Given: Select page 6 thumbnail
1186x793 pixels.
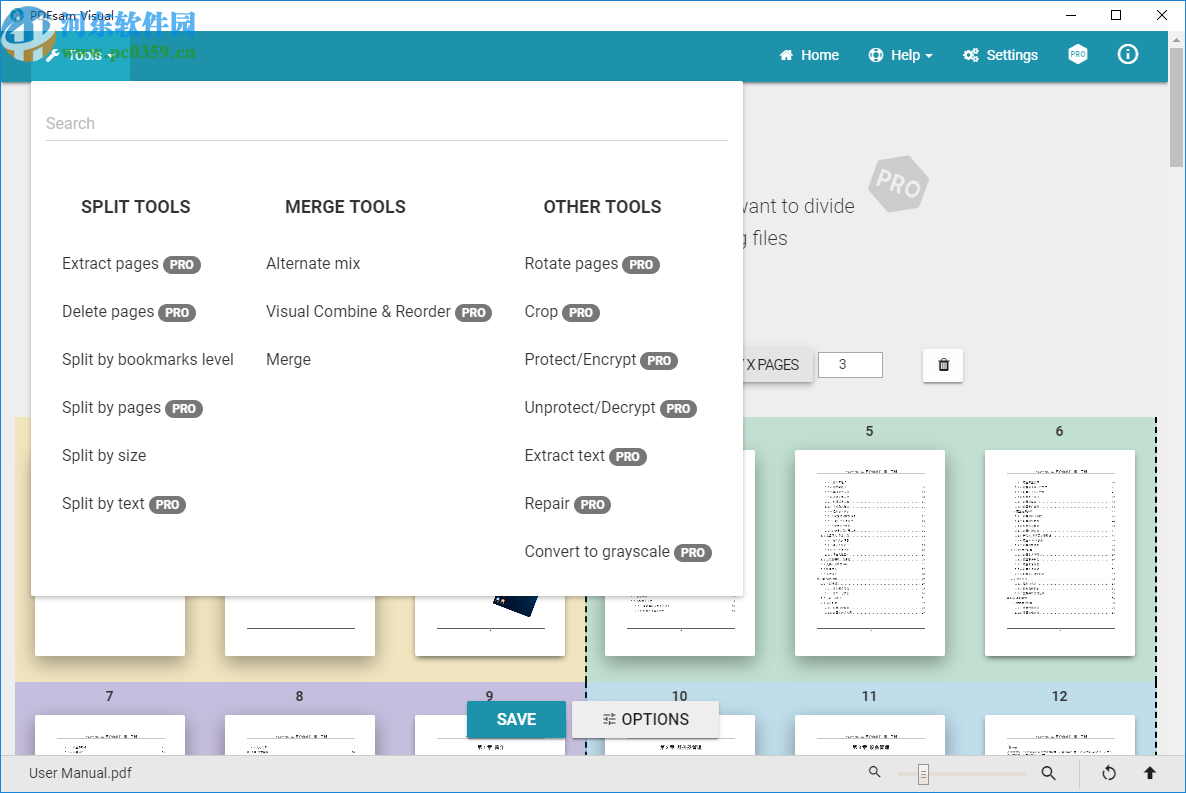Looking at the screenshot, I should [x=1060, y=553].
